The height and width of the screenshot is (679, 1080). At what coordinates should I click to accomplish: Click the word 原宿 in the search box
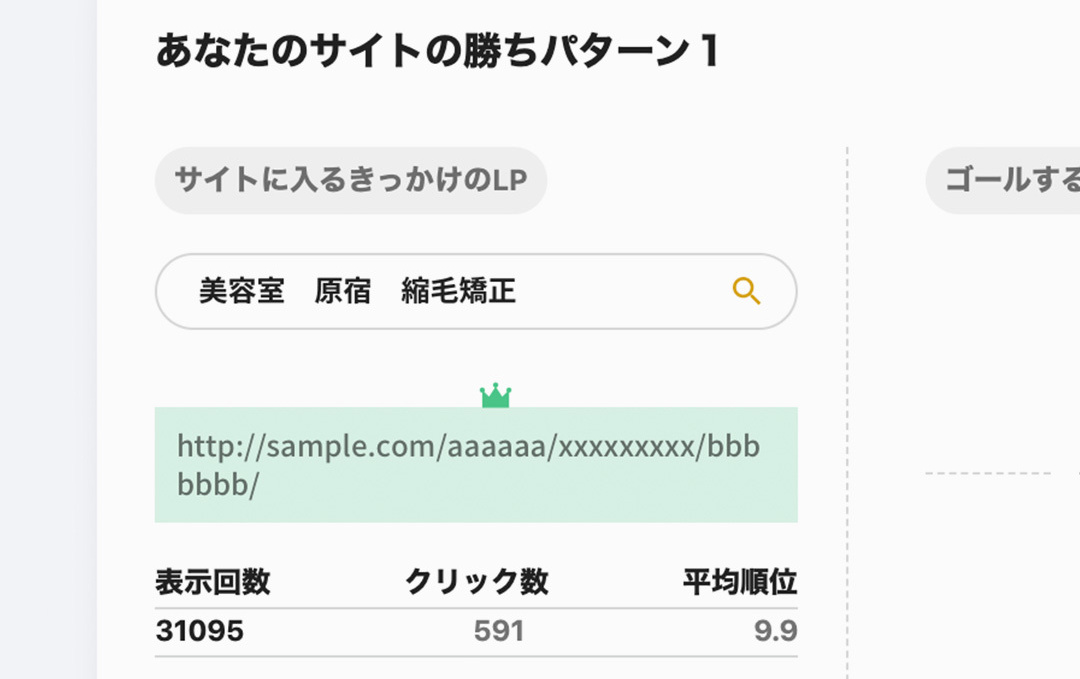point(342,291)
